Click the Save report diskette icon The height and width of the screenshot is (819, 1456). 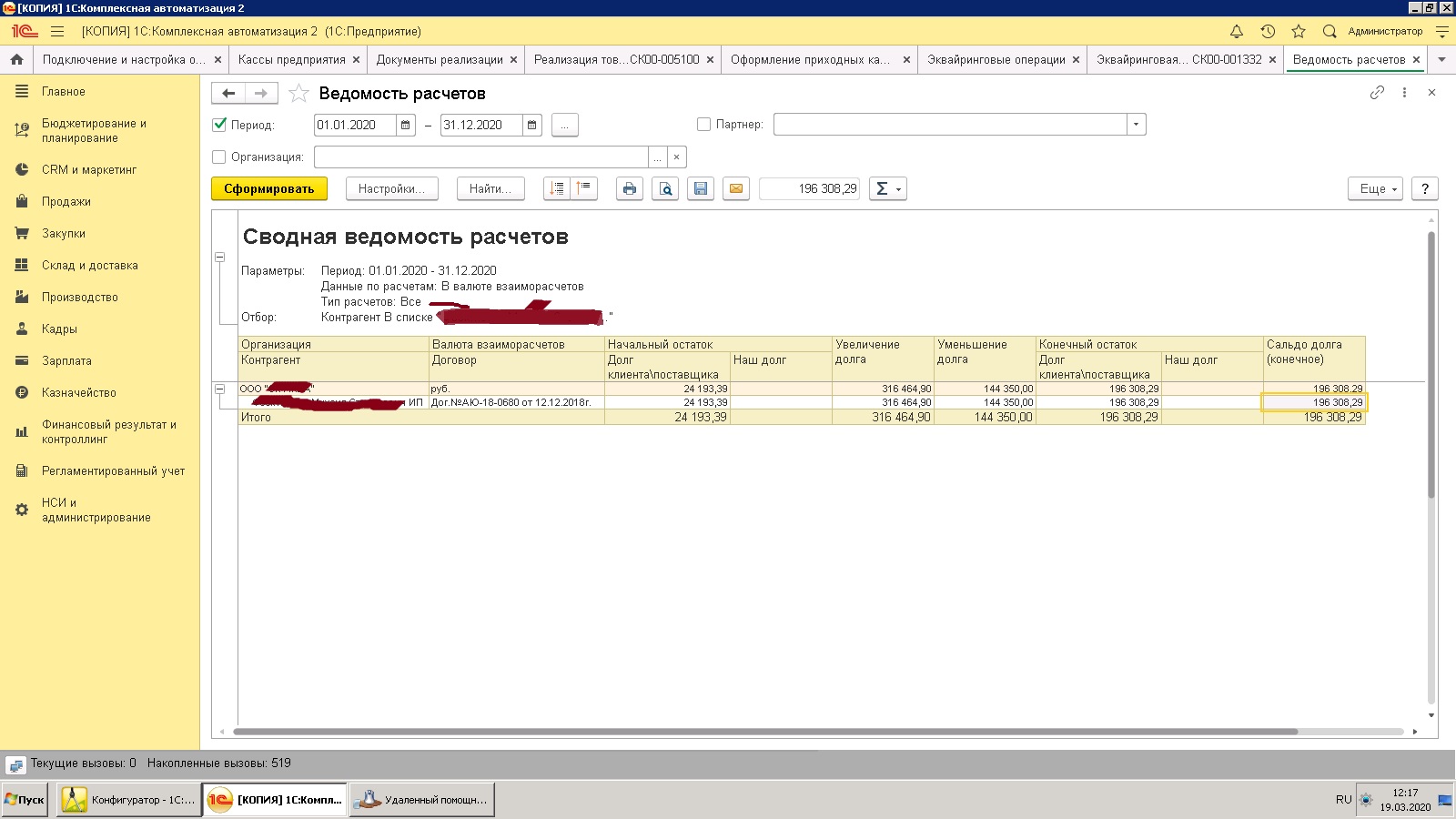tap(701, 188)
